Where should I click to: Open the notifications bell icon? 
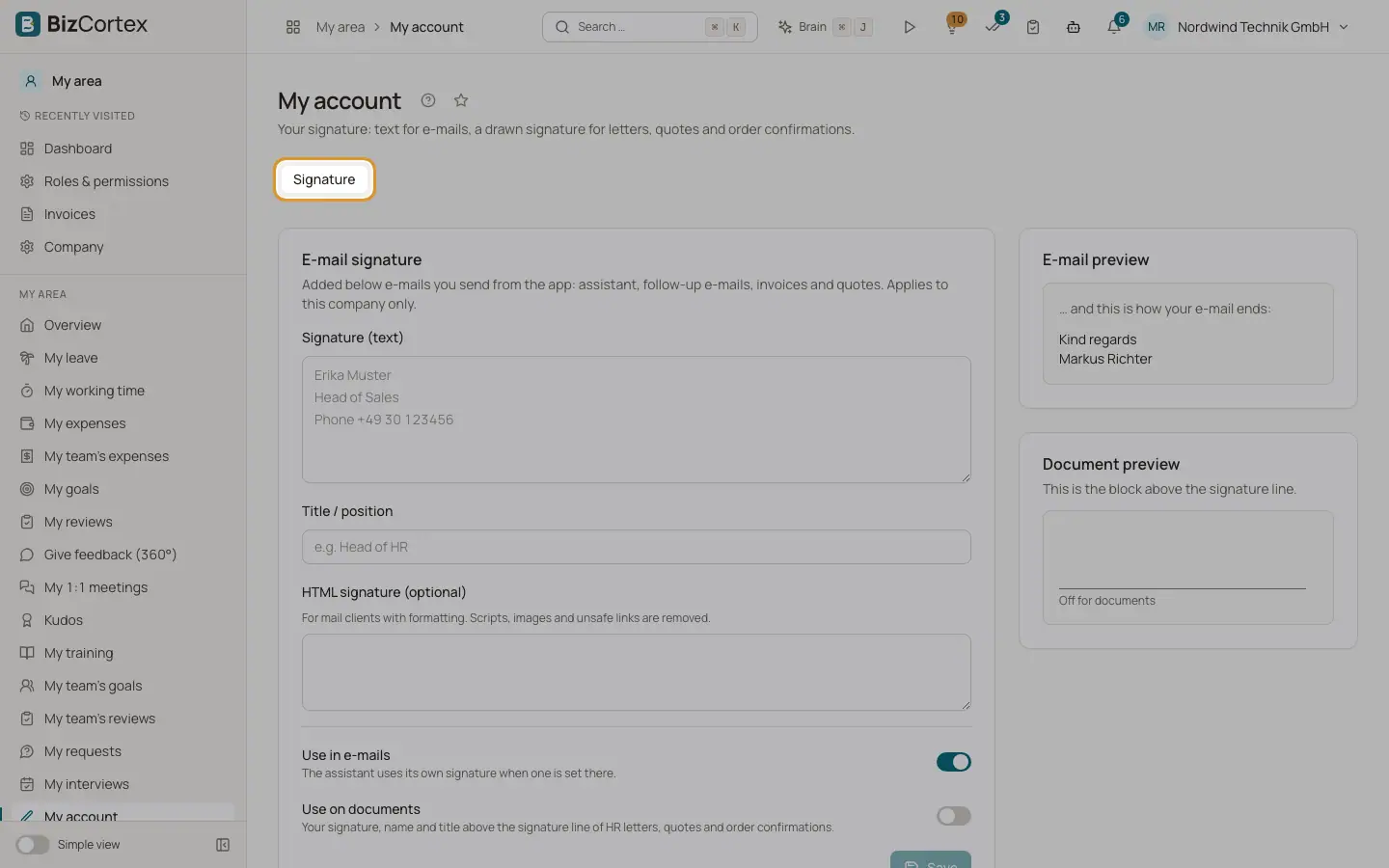point(1114,27)
